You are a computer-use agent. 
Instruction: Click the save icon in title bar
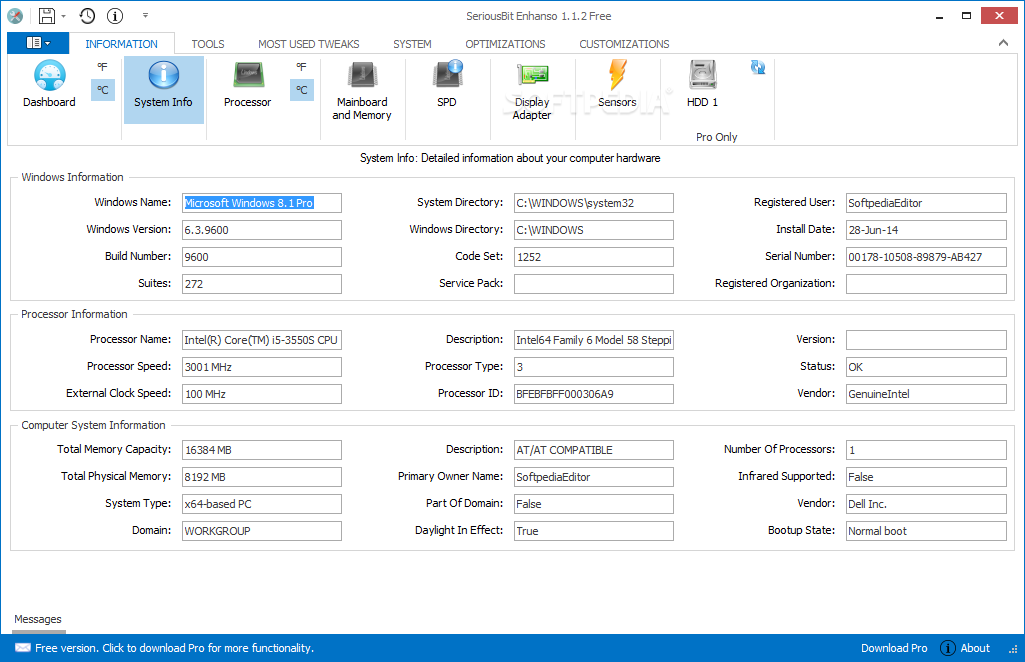tap(46, 16)
